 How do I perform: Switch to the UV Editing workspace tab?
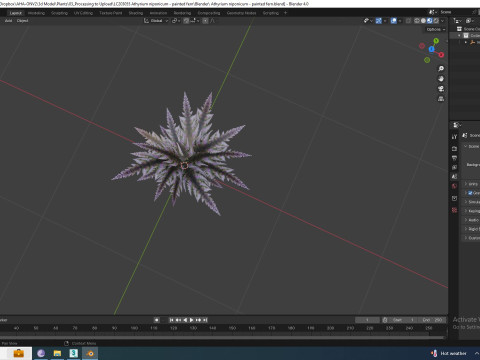pos(83,13)
